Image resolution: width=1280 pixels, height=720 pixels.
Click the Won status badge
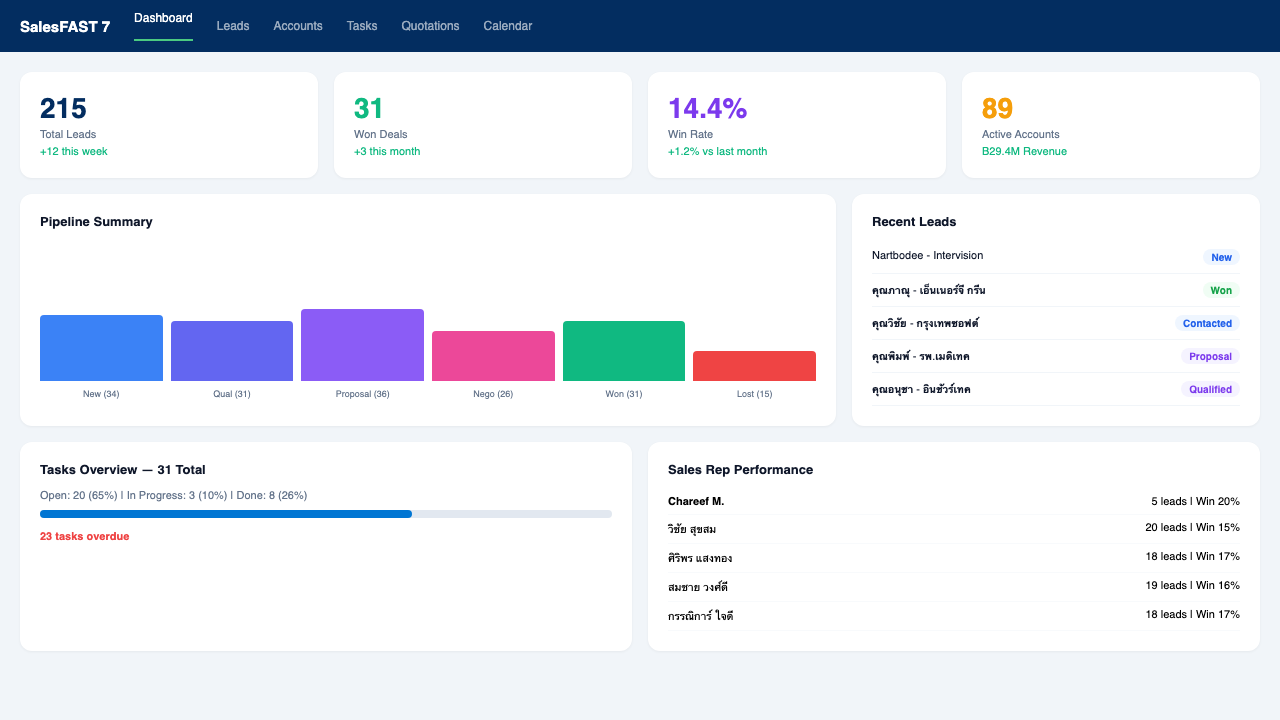point(1221,290)
